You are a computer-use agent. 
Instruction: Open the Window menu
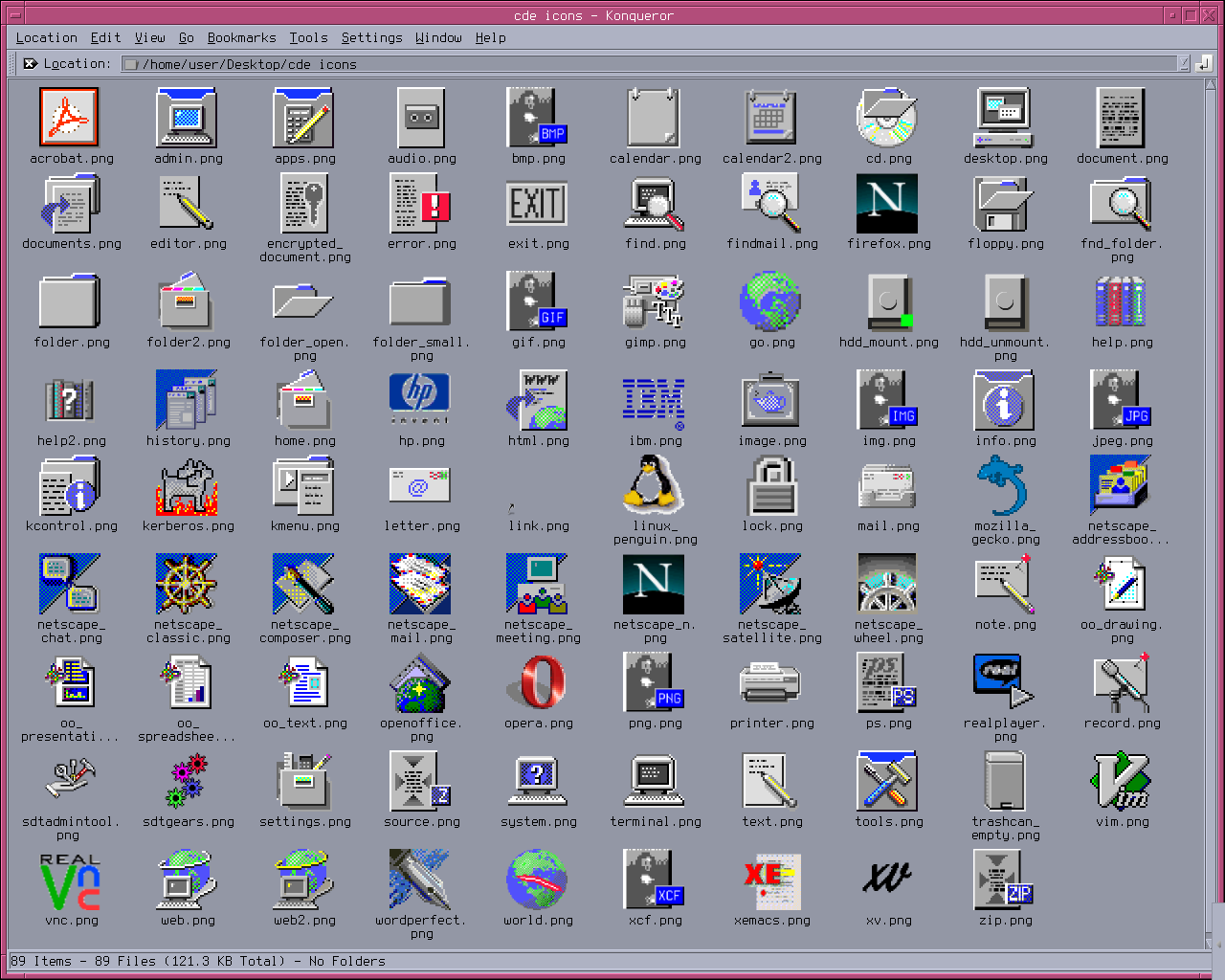[x=438, y=38]
